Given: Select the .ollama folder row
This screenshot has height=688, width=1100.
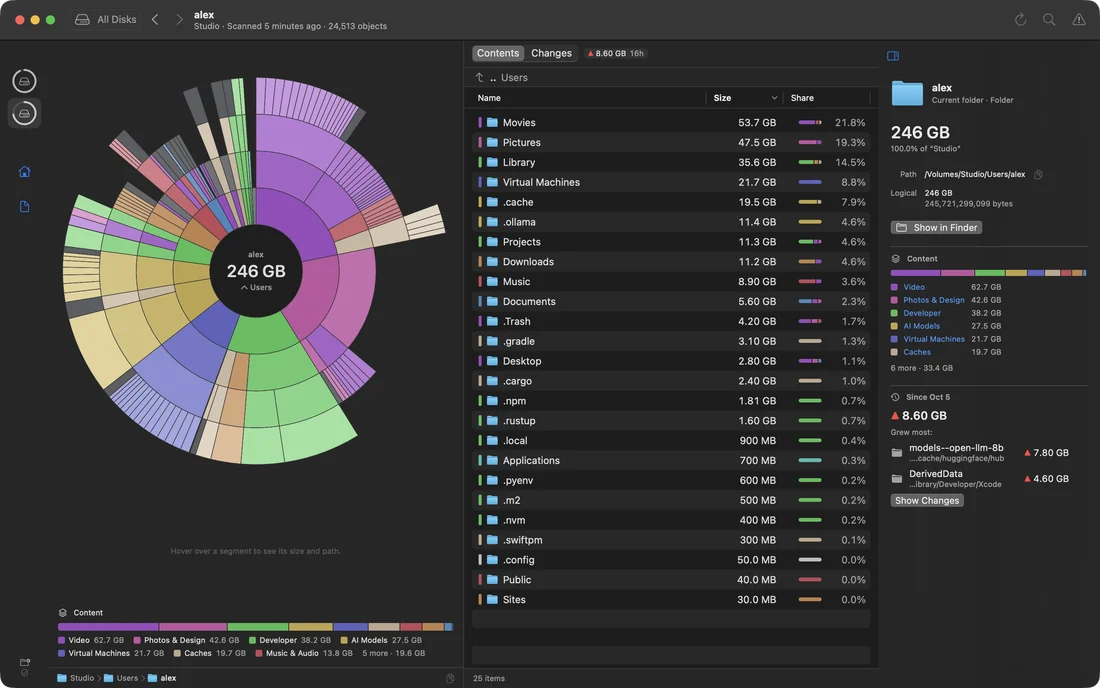Looking at the screenshot, I should tap(671, 222).
